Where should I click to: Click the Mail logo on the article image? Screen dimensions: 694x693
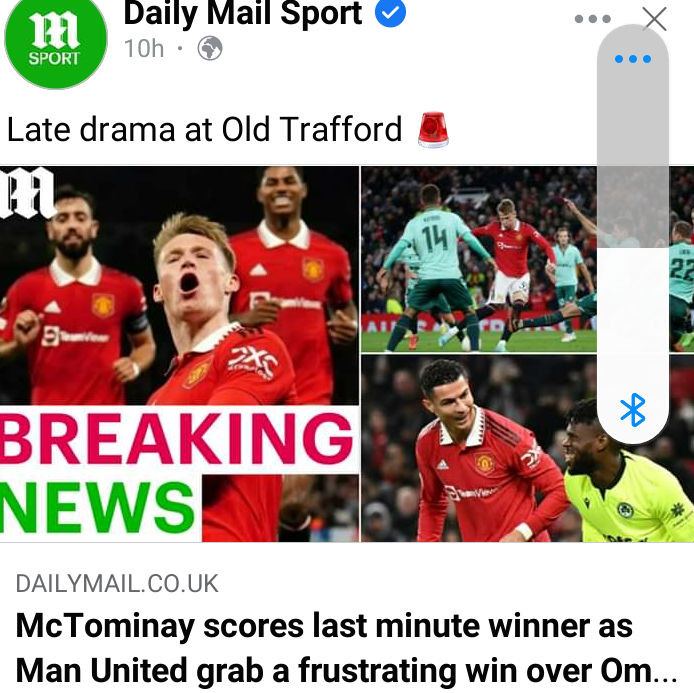tap(27, 192)
